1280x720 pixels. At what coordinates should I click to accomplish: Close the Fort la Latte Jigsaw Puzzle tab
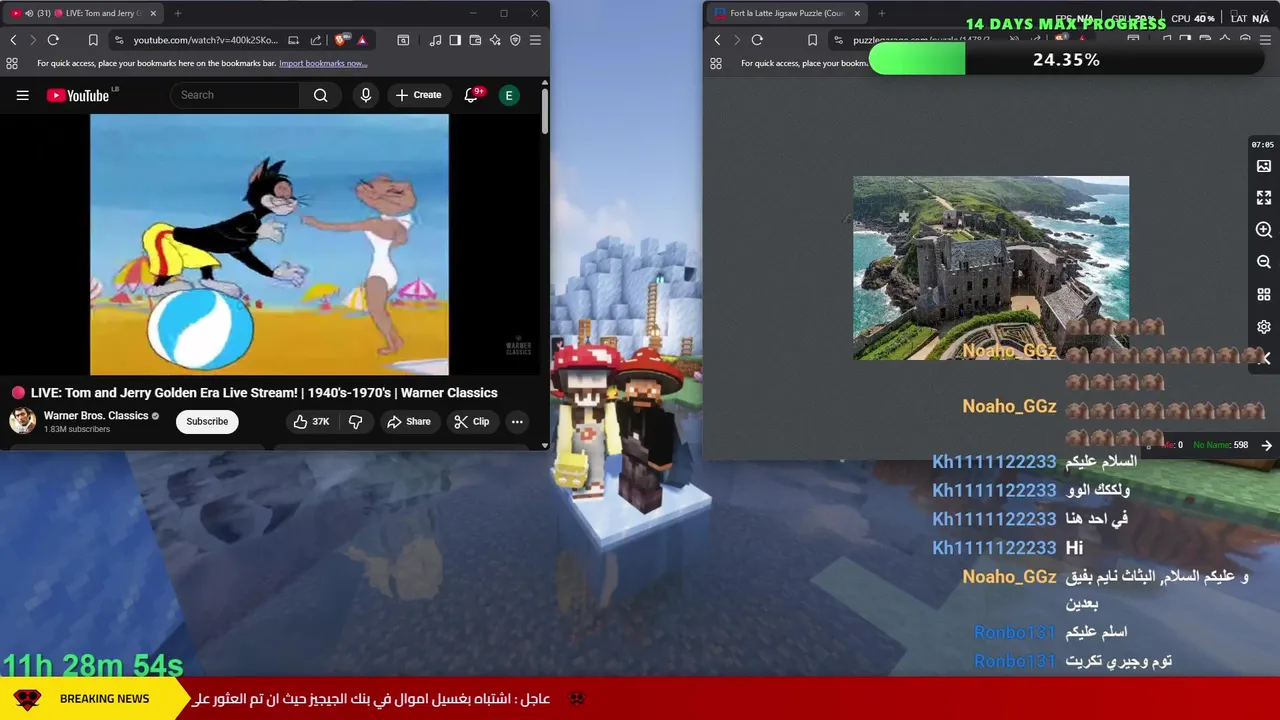pyautogui.click(x=857, y=13)
